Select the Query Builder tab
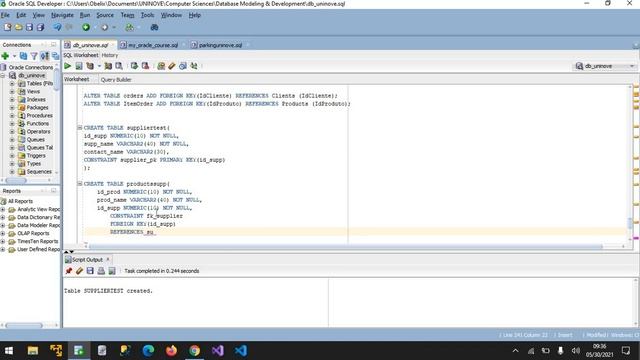Screen dimensions: 640x360 [116, 80]
